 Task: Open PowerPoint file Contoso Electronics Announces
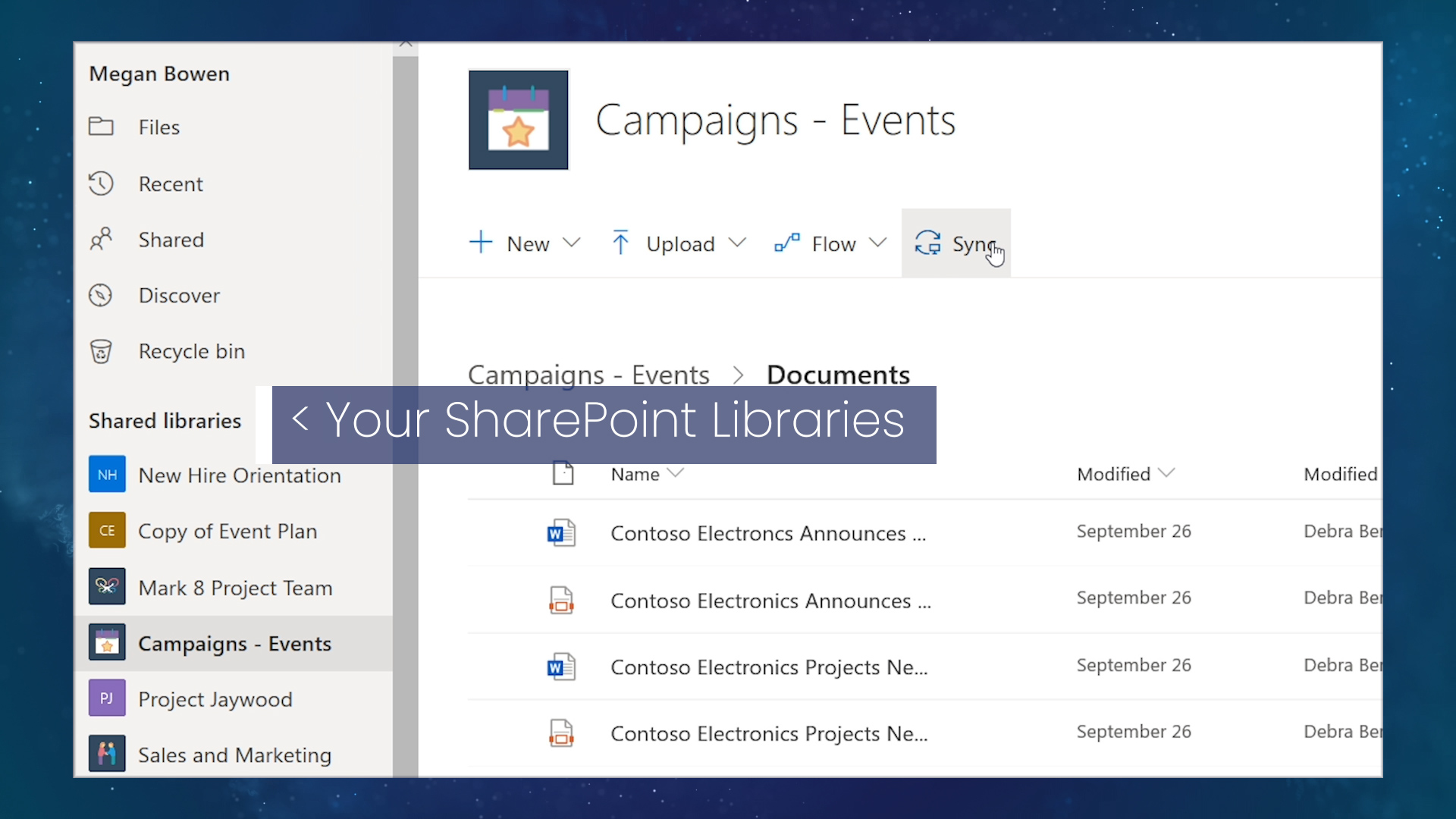pyautogui.click(x=770, y=601)
